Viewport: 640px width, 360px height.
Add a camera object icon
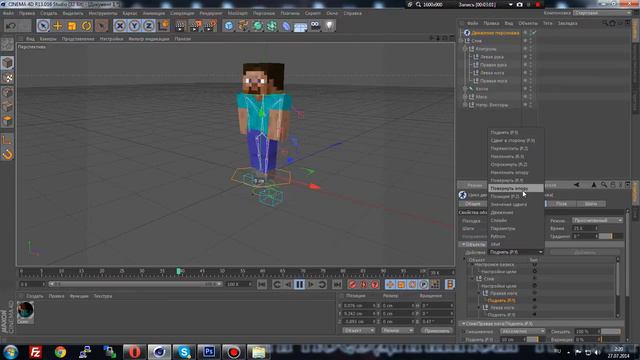point(315,26)
